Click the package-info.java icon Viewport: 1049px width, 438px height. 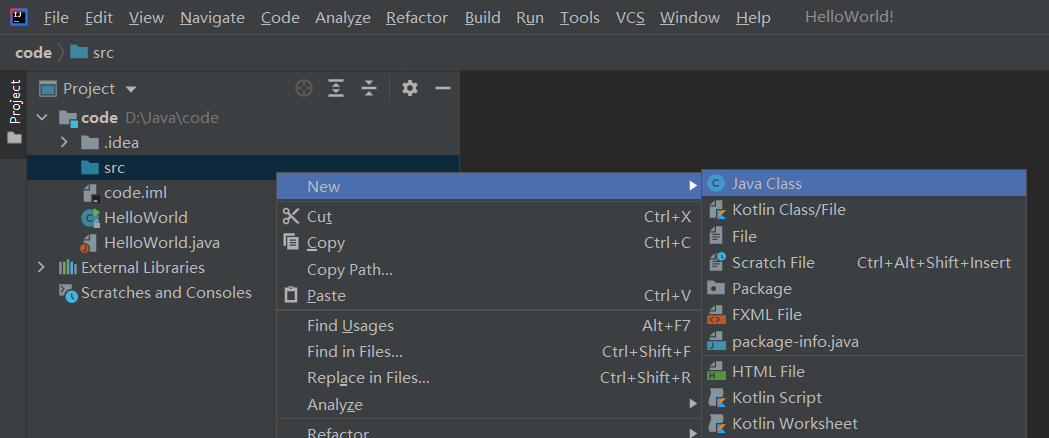coord(717,342)
